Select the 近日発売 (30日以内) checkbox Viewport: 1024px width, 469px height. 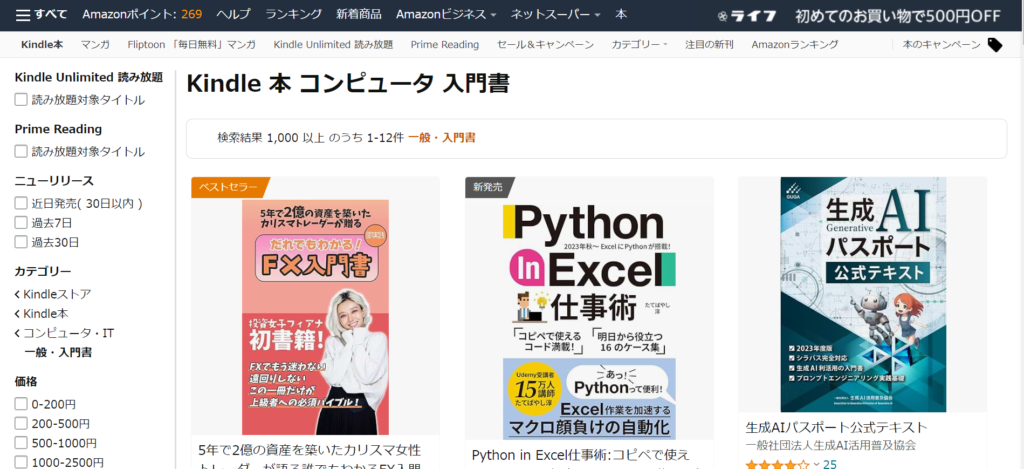21,203
